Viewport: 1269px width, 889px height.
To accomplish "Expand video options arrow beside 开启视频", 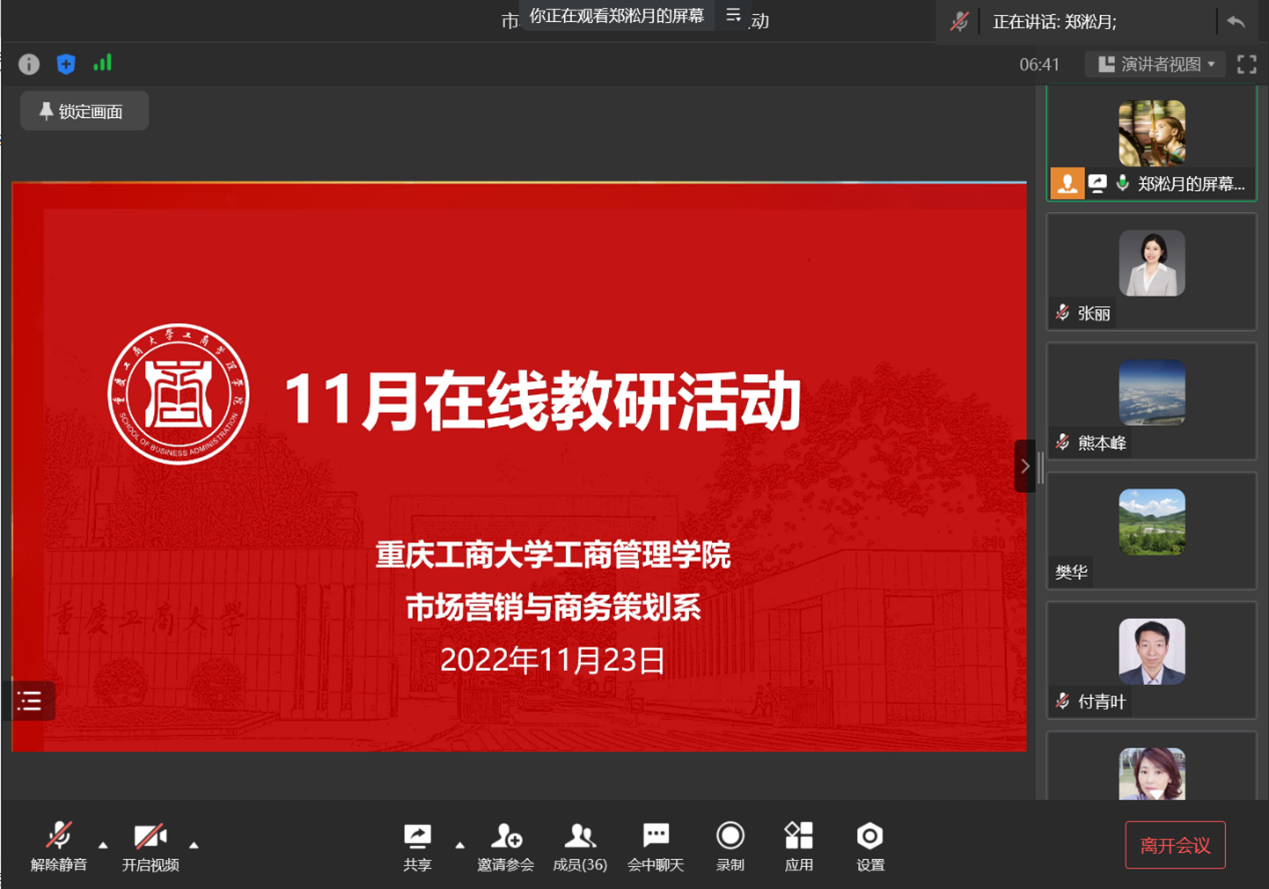I will (194, 845).
